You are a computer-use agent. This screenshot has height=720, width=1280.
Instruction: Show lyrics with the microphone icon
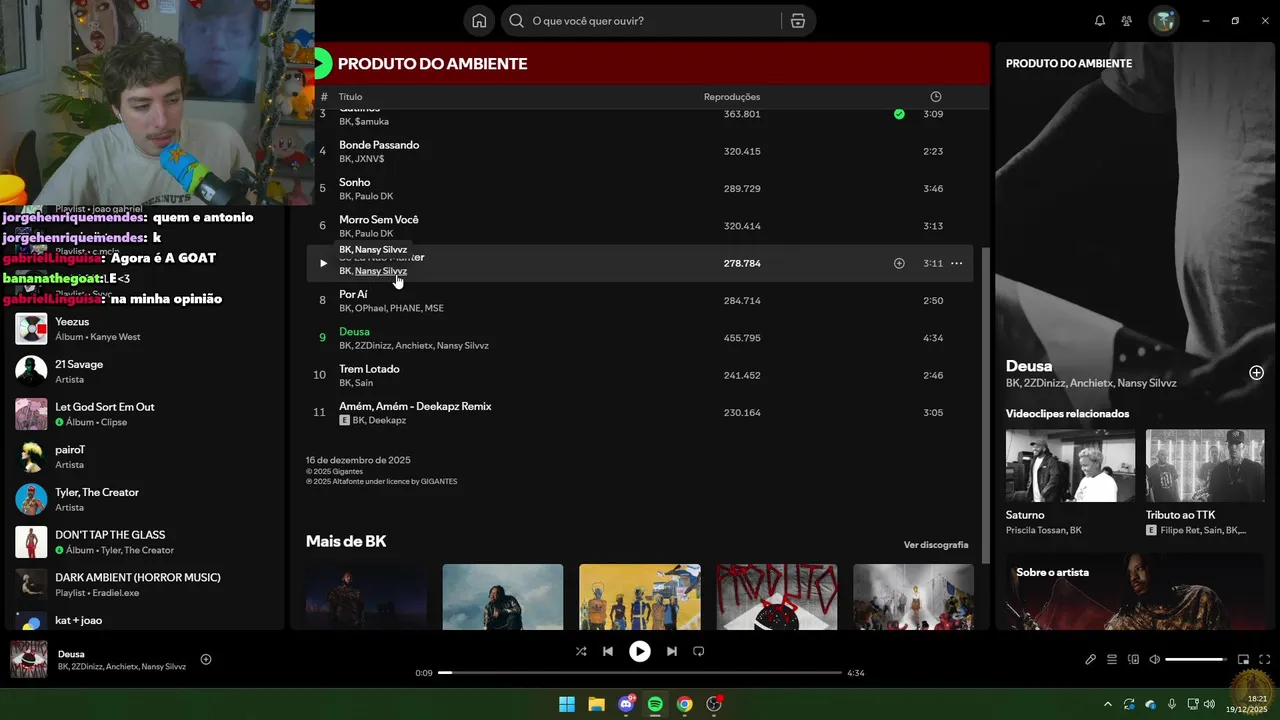point(1091,659)
